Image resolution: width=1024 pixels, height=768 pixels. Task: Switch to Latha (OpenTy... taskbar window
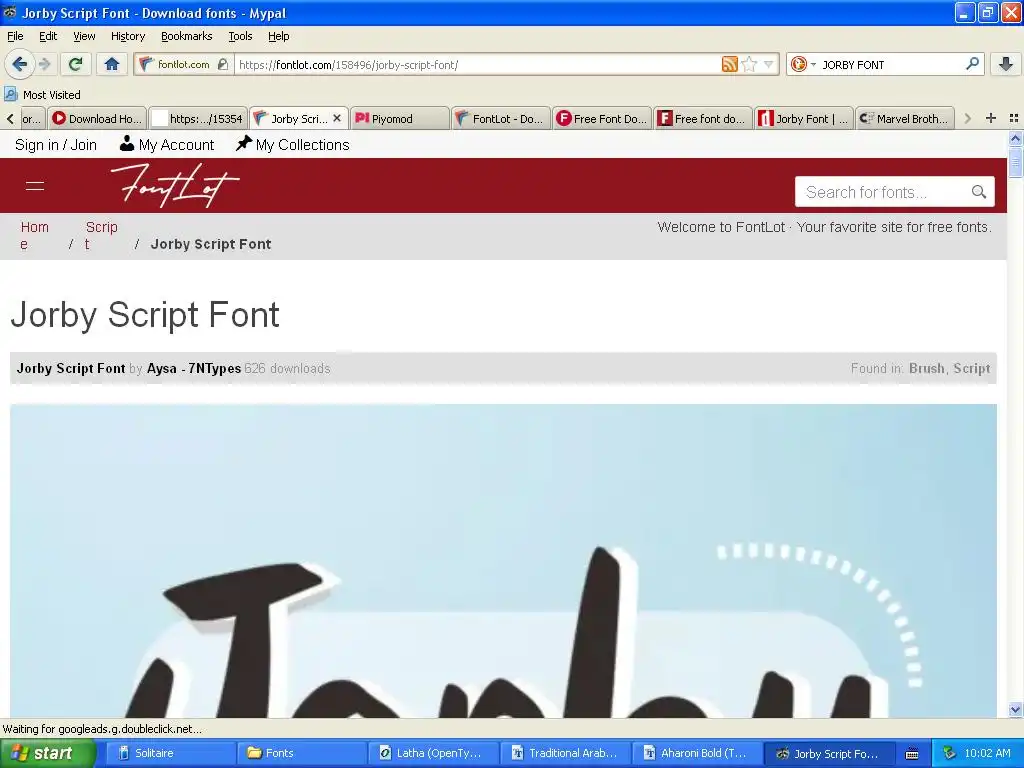coord(434,753)
